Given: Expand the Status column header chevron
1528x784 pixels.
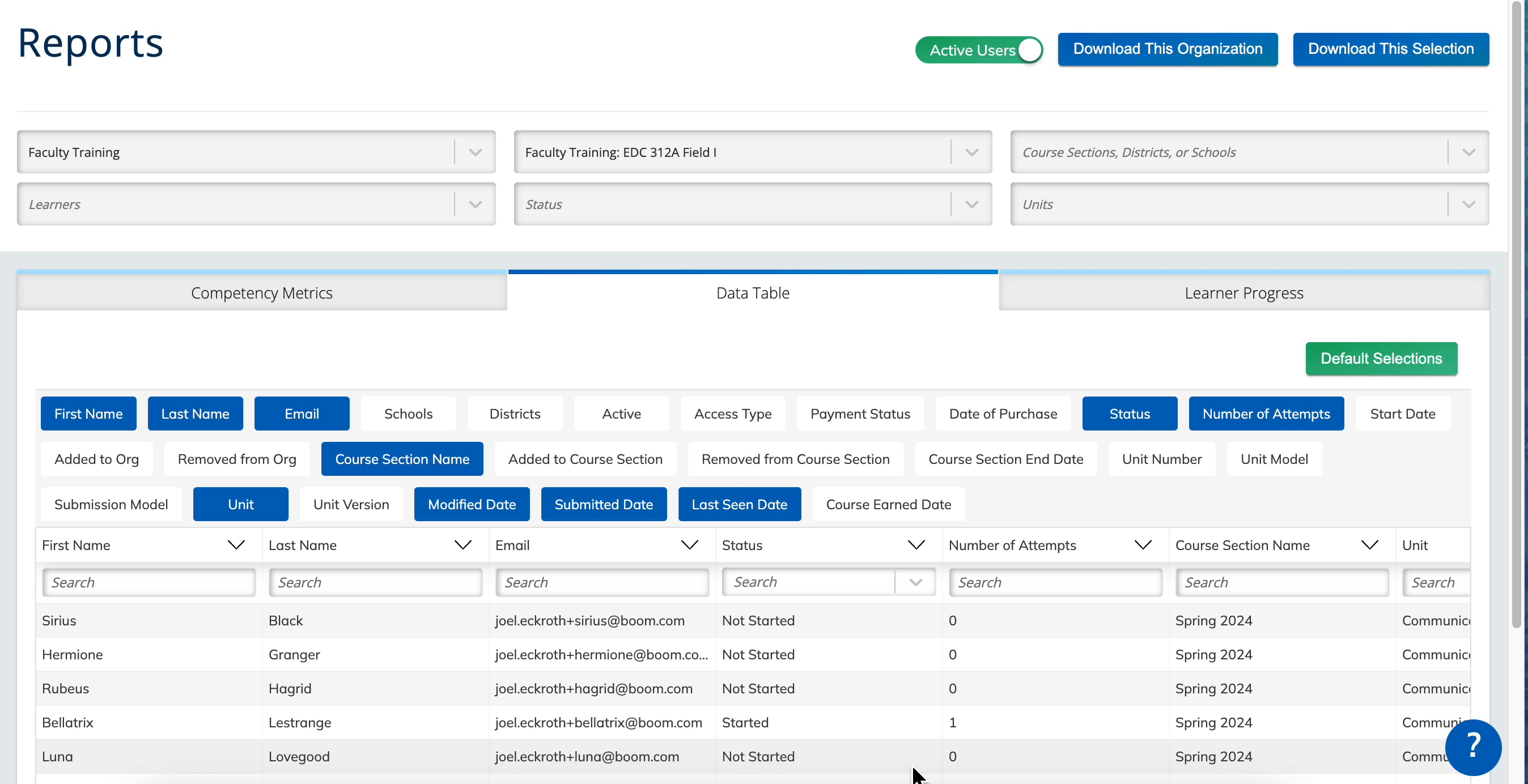Looking at the screenshot, I should pos(916,545).
